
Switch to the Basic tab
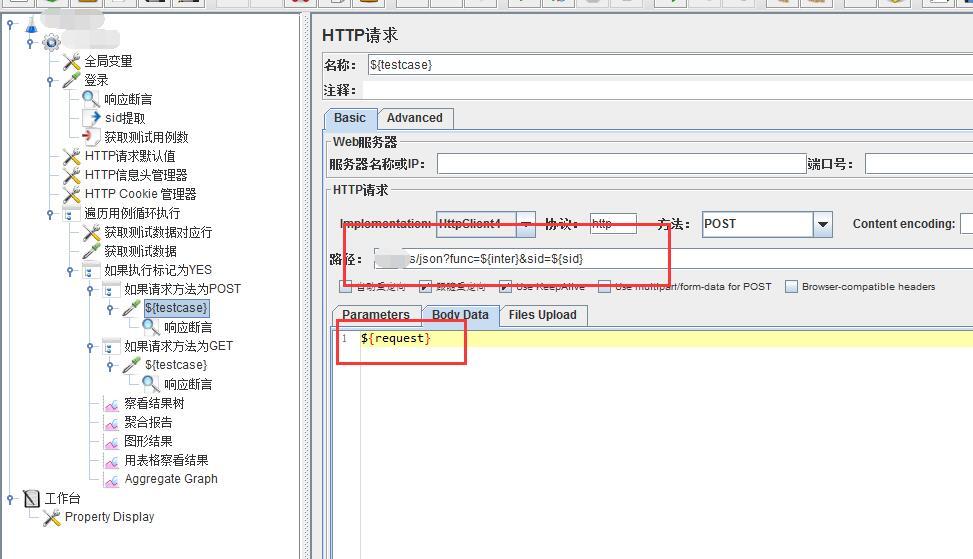[350, 118]
